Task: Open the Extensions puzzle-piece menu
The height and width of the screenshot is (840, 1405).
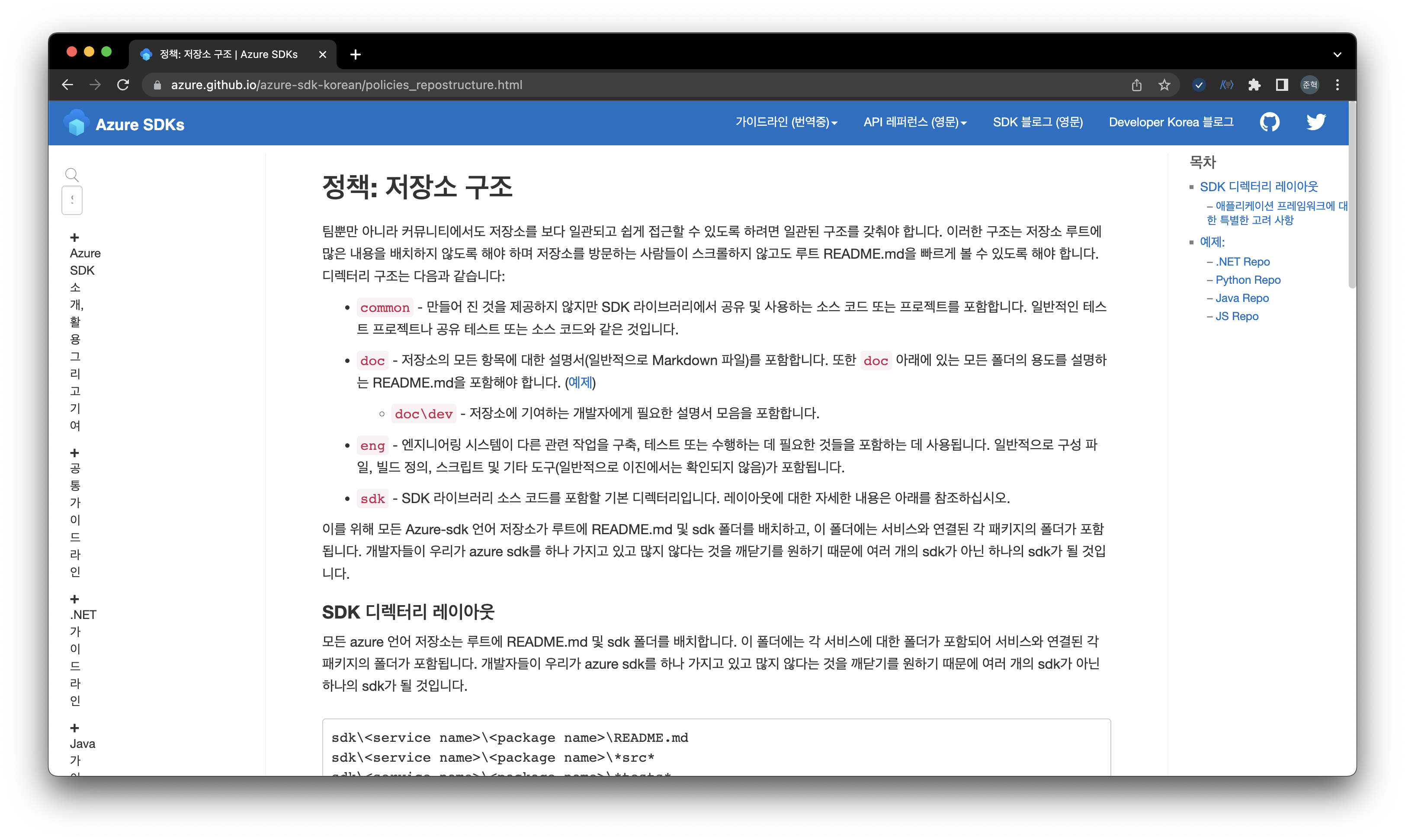Action: 1254,85
